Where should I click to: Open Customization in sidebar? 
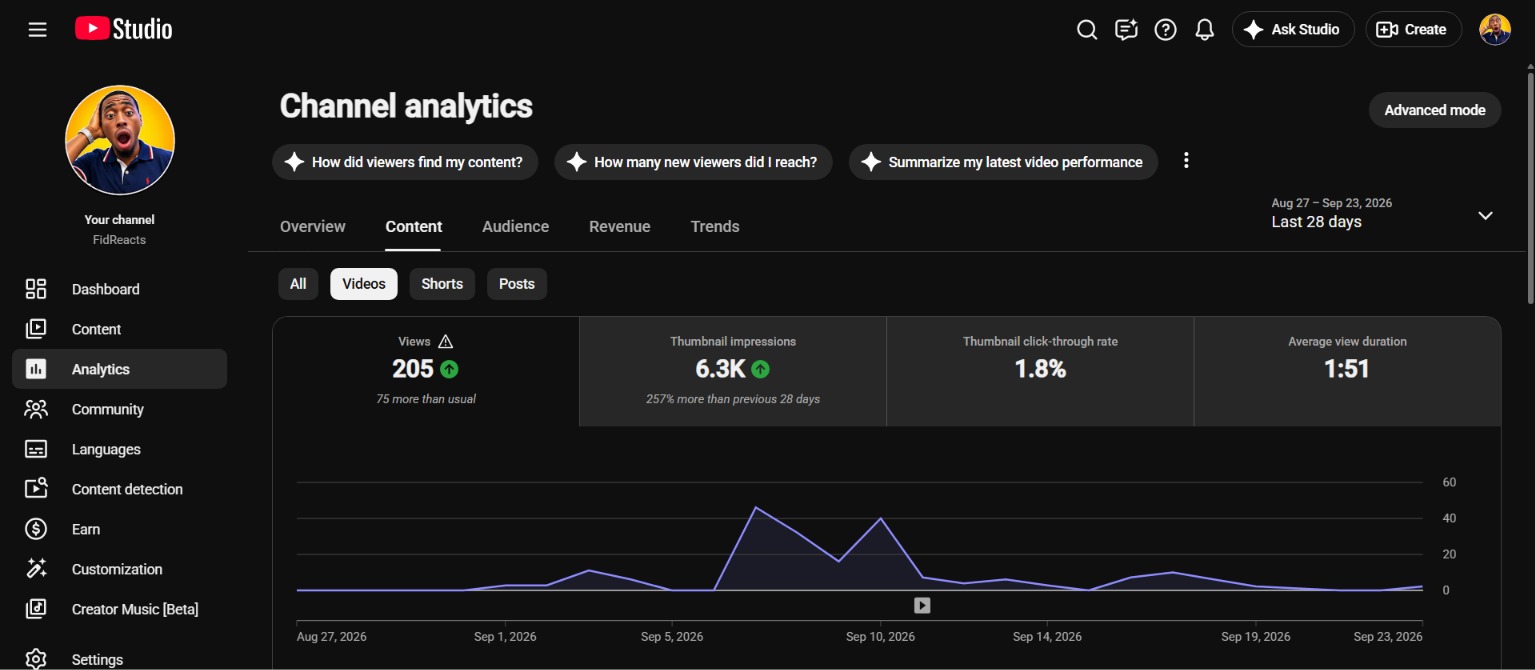coord(119,569)
